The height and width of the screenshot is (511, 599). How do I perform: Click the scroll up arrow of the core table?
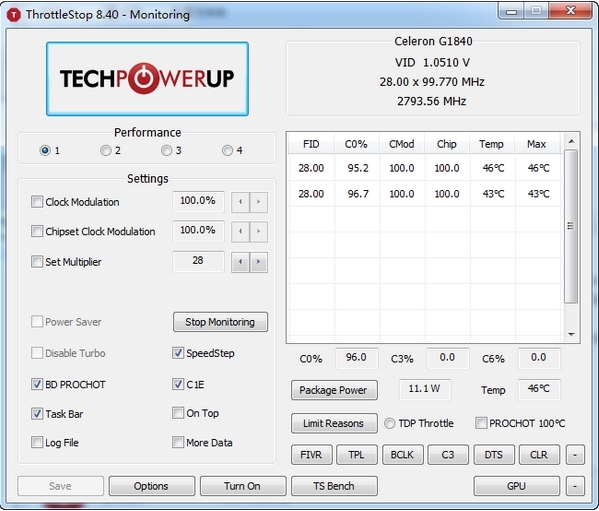coord(571,142)
